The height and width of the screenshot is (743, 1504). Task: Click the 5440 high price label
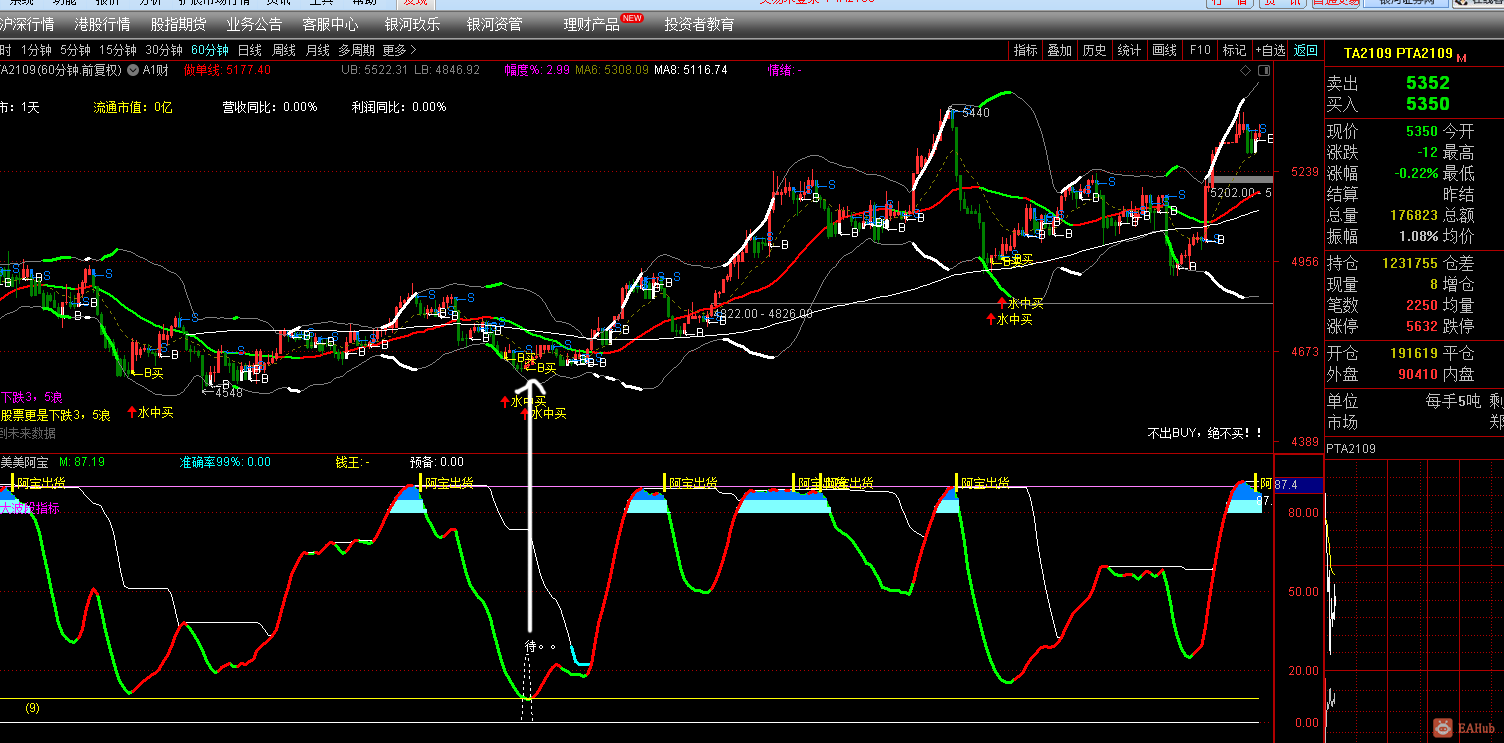pos(975,113)
